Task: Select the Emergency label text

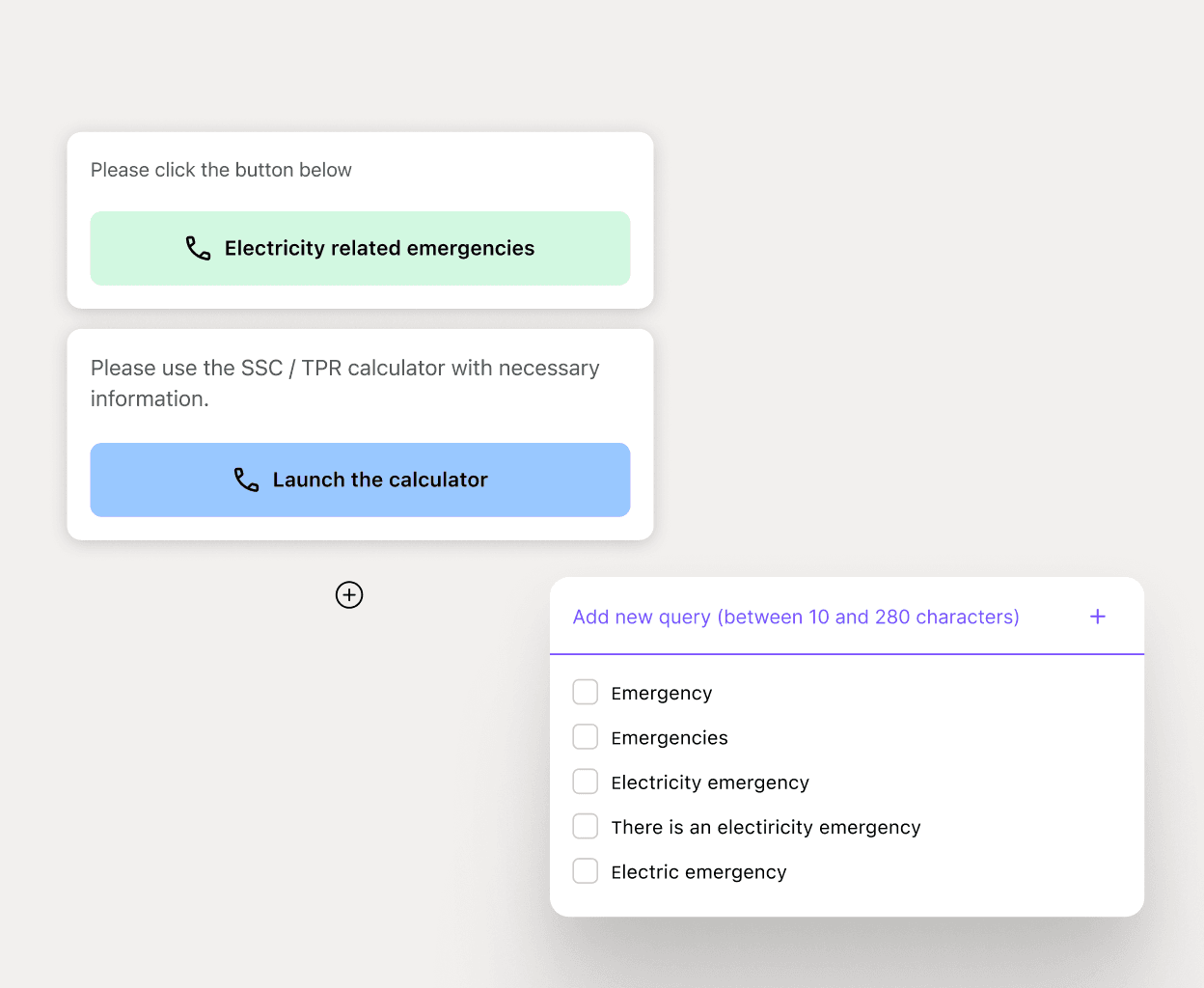Action: [661, 693]
